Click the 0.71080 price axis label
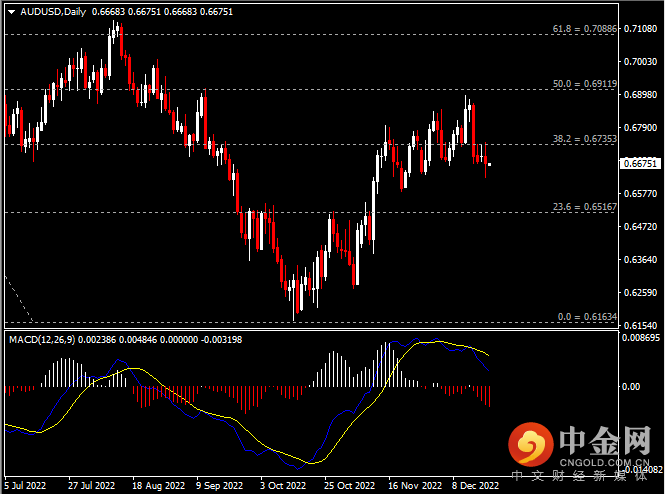The width and height of the screenshot is (665, 494). (638, 28)
